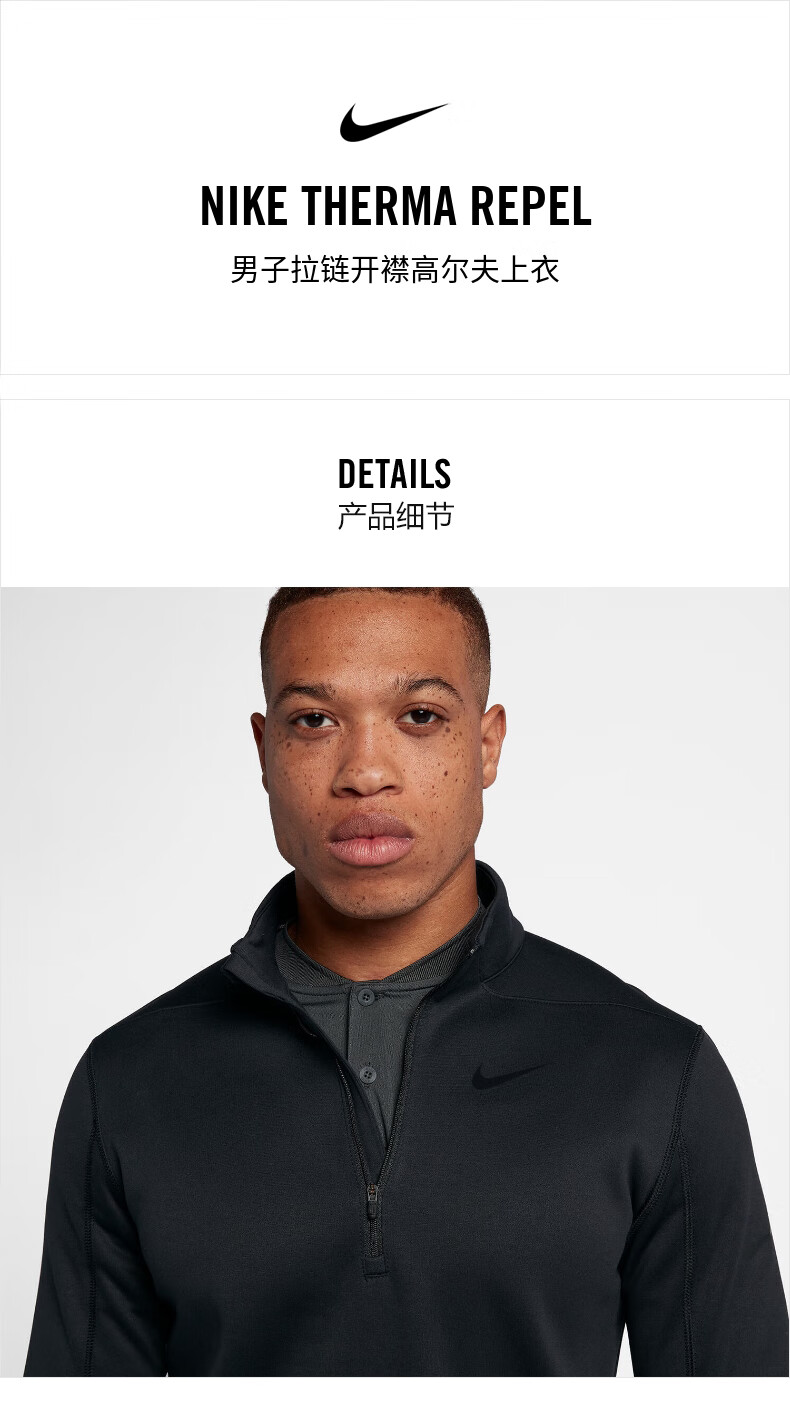The image size is (790, 1402).
Task: Click the word REPEL in the title
Action: pyautogui.click(x=532, y=207)
